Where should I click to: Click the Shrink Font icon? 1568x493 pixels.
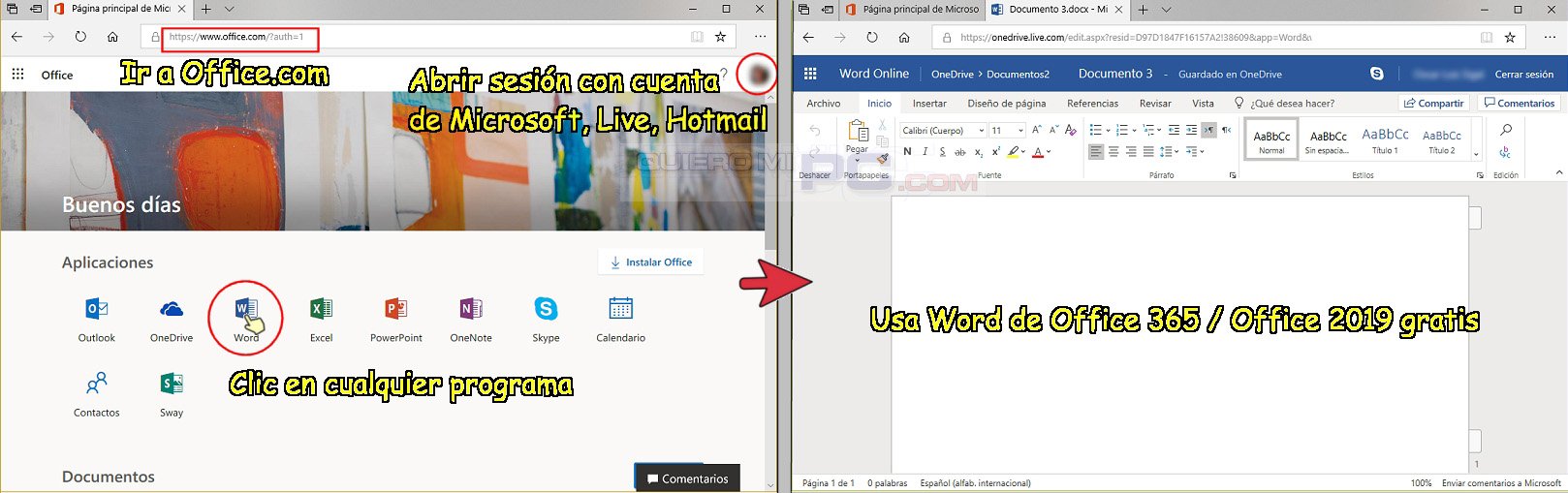1053,130
